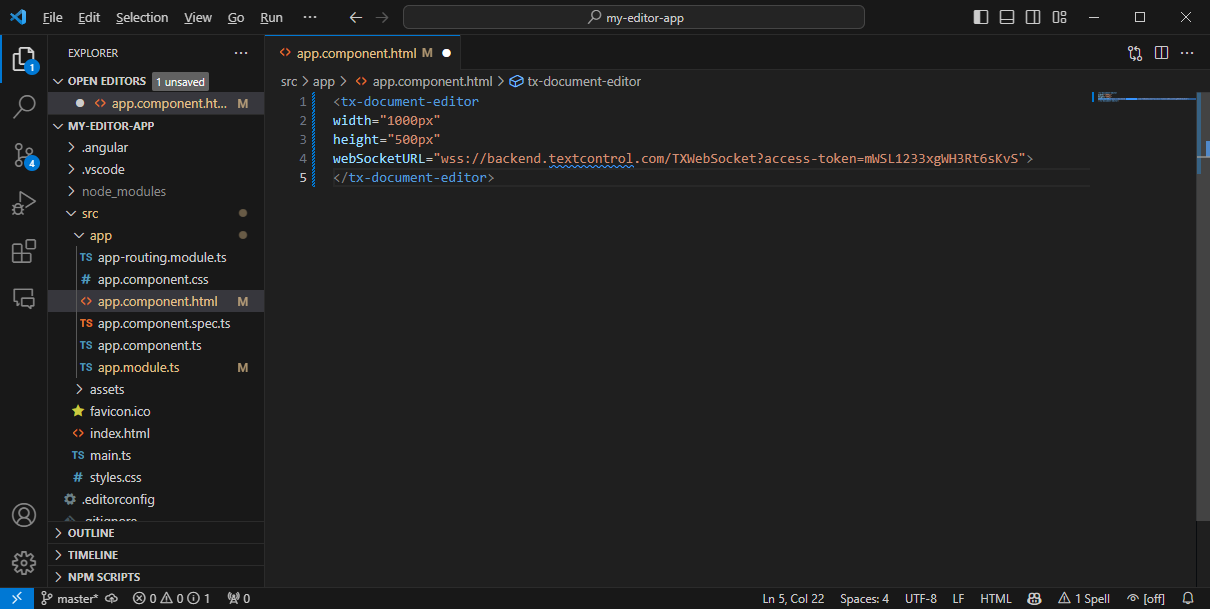Open the View menu
Screen dimensions: 1210x609
coord(198,17)
